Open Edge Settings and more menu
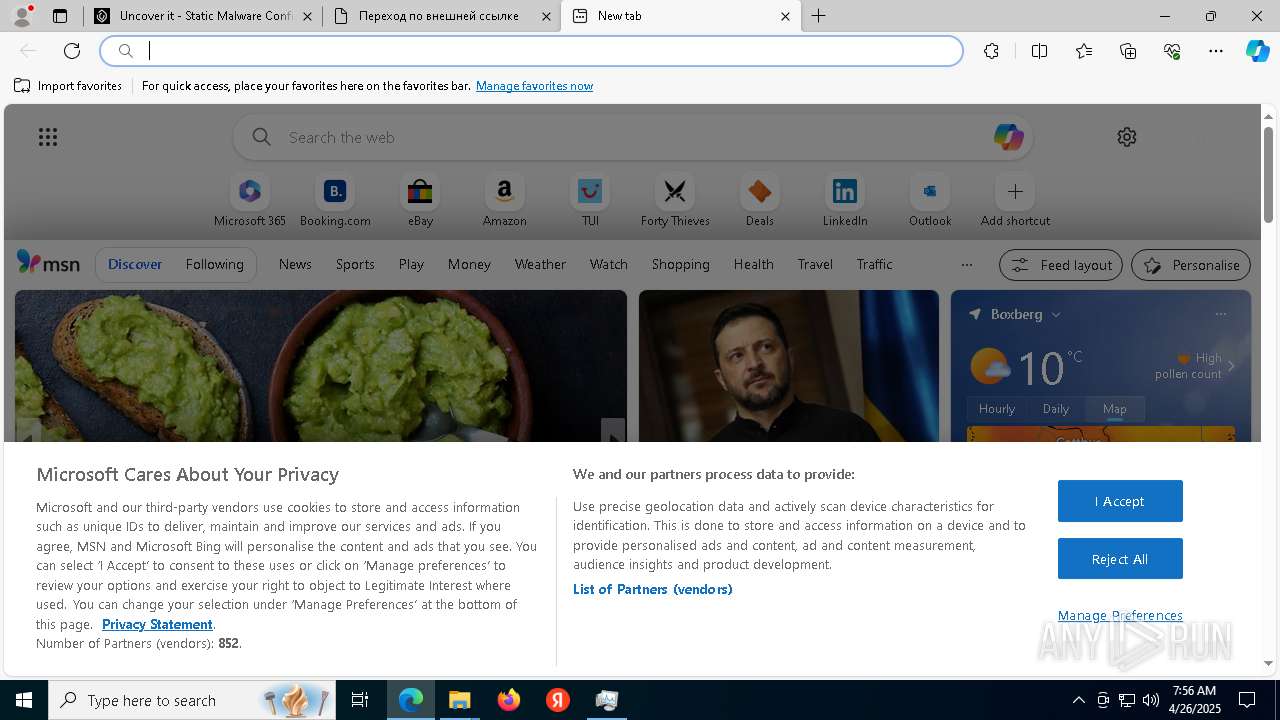 pyautogui.click(x=1216, y=51)
